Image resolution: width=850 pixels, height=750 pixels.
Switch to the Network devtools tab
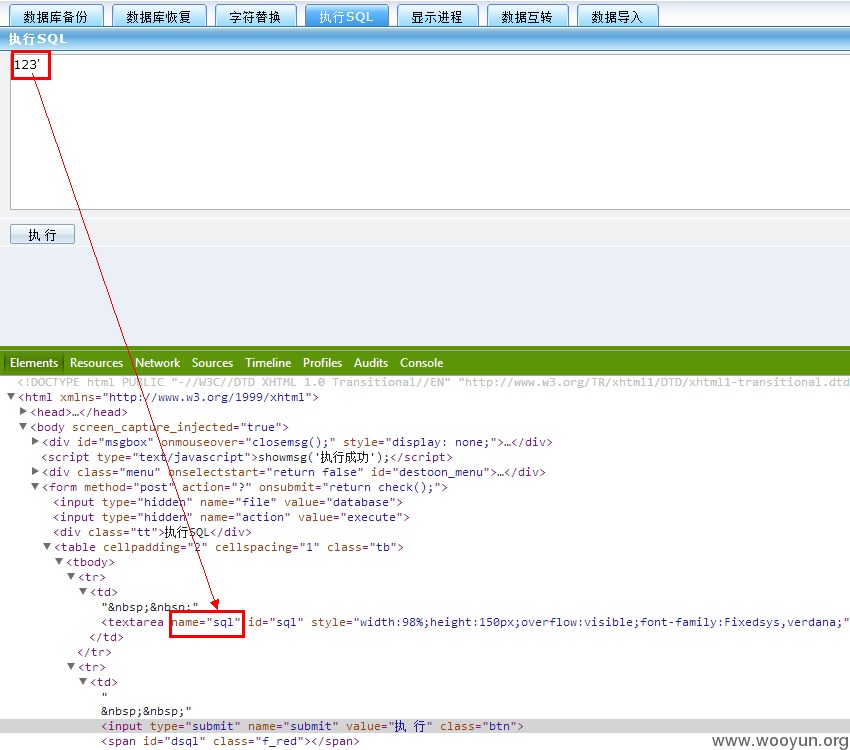pyautogui.click(x=158, y=363)
